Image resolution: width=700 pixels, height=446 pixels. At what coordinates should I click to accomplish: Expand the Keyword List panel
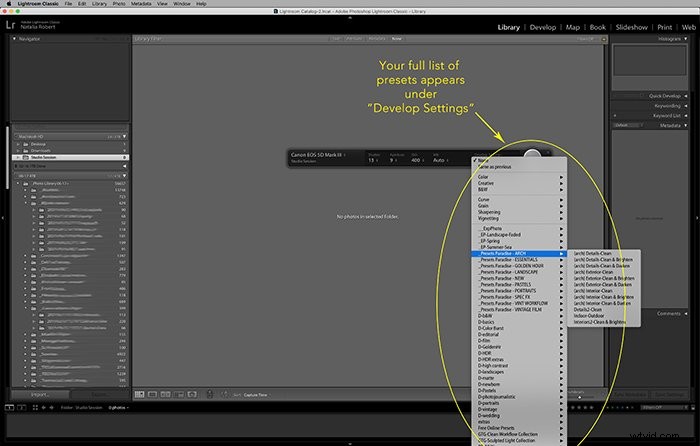click(x=686, y=116)
